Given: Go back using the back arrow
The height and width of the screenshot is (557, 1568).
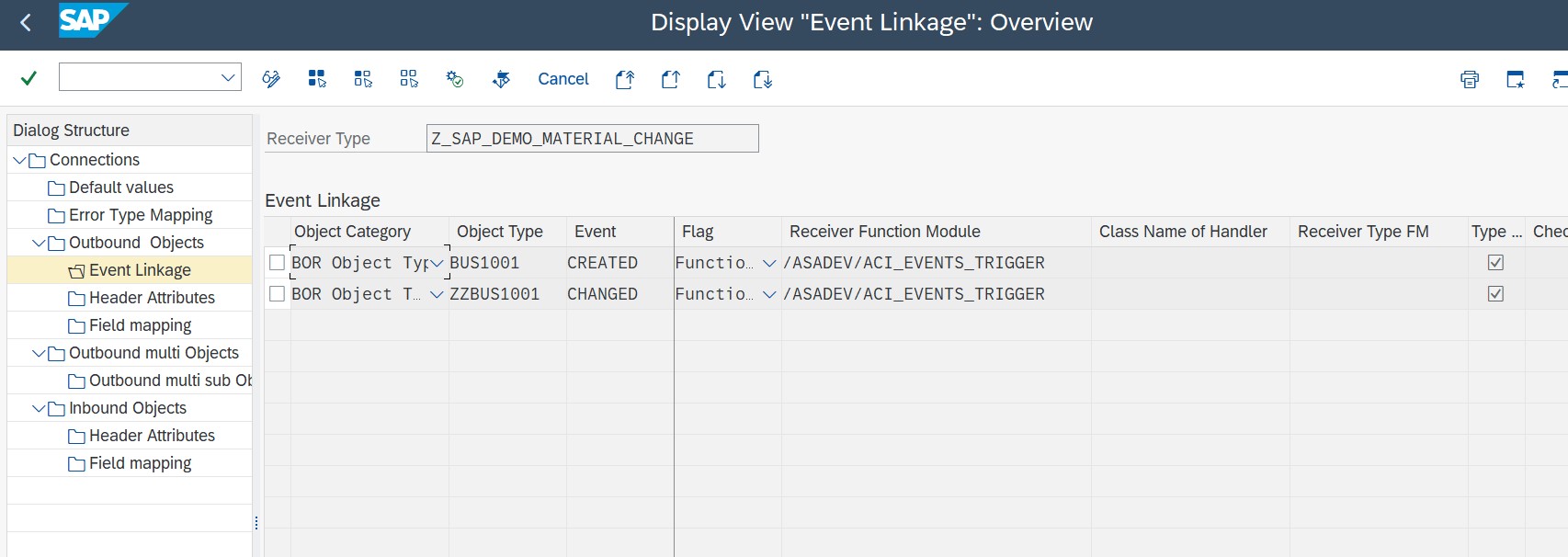Looking at the screenshot, I should coord(26,23).
